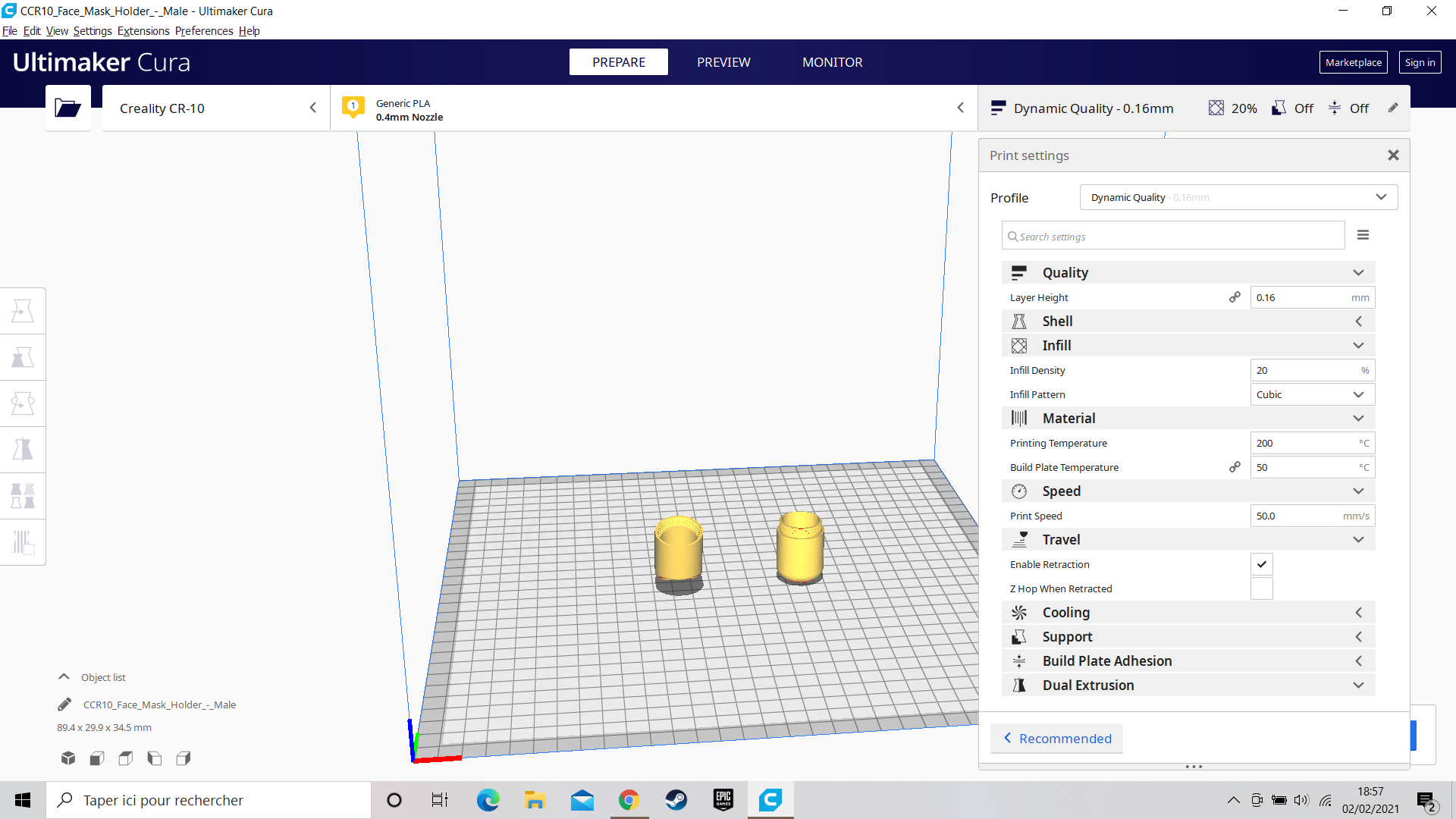This screenshot has width=1456, height=819.
Task: Select the Scale tool in left toolbar
Action: pyautogui.click(x=23, y=357)
